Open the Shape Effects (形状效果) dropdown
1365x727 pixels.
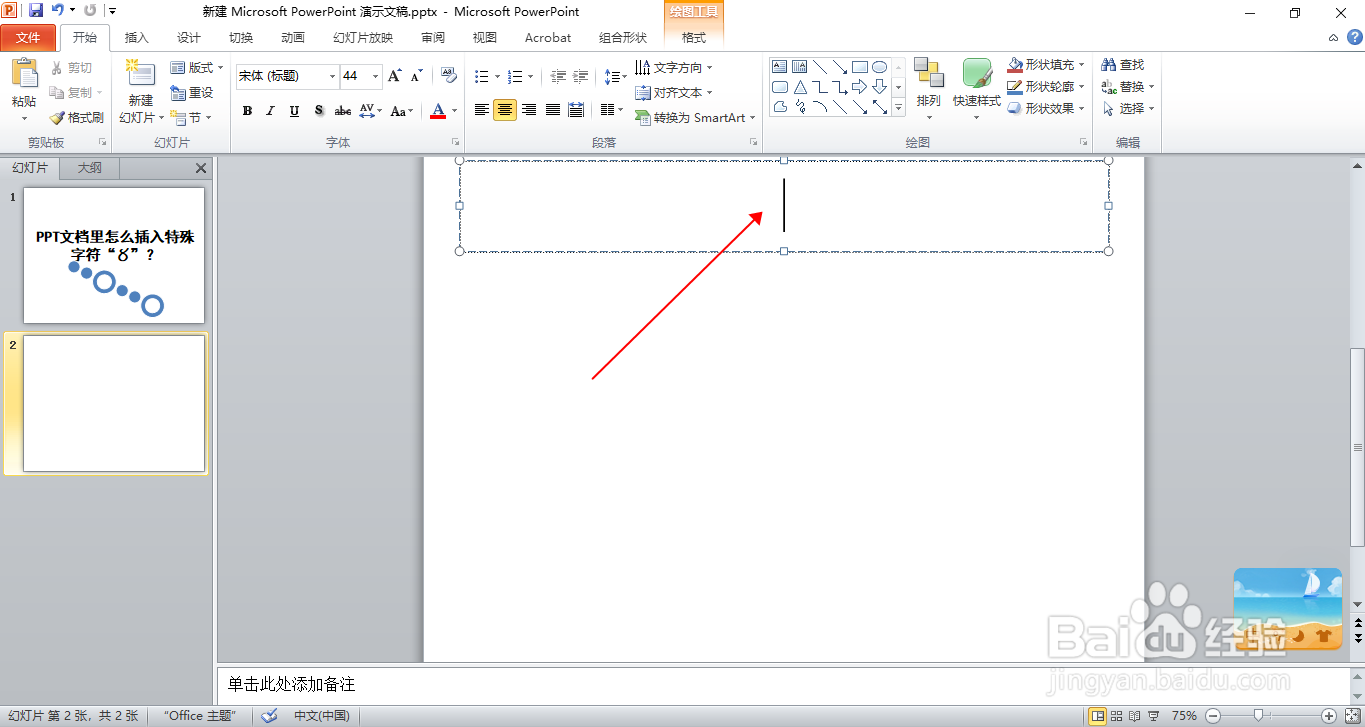1047,108
